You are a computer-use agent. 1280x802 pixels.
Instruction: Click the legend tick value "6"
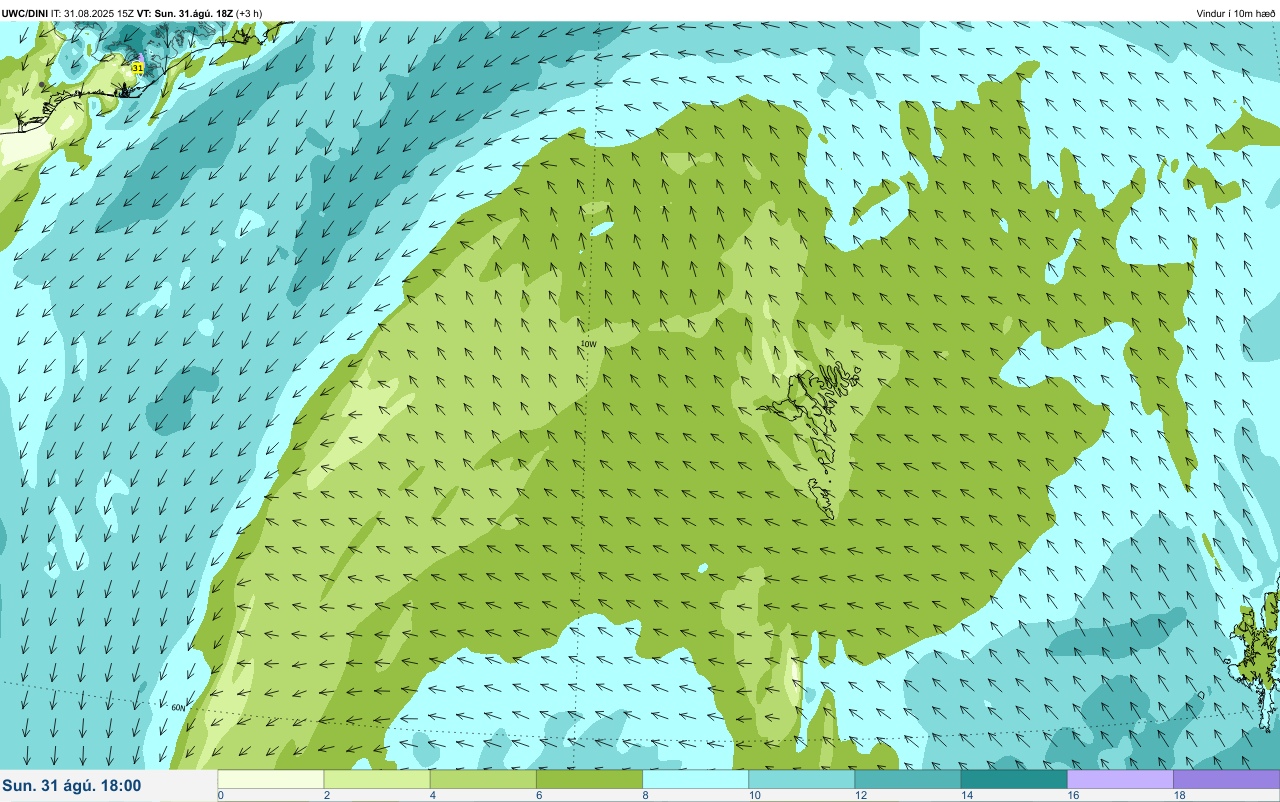[x=540, y=795]
